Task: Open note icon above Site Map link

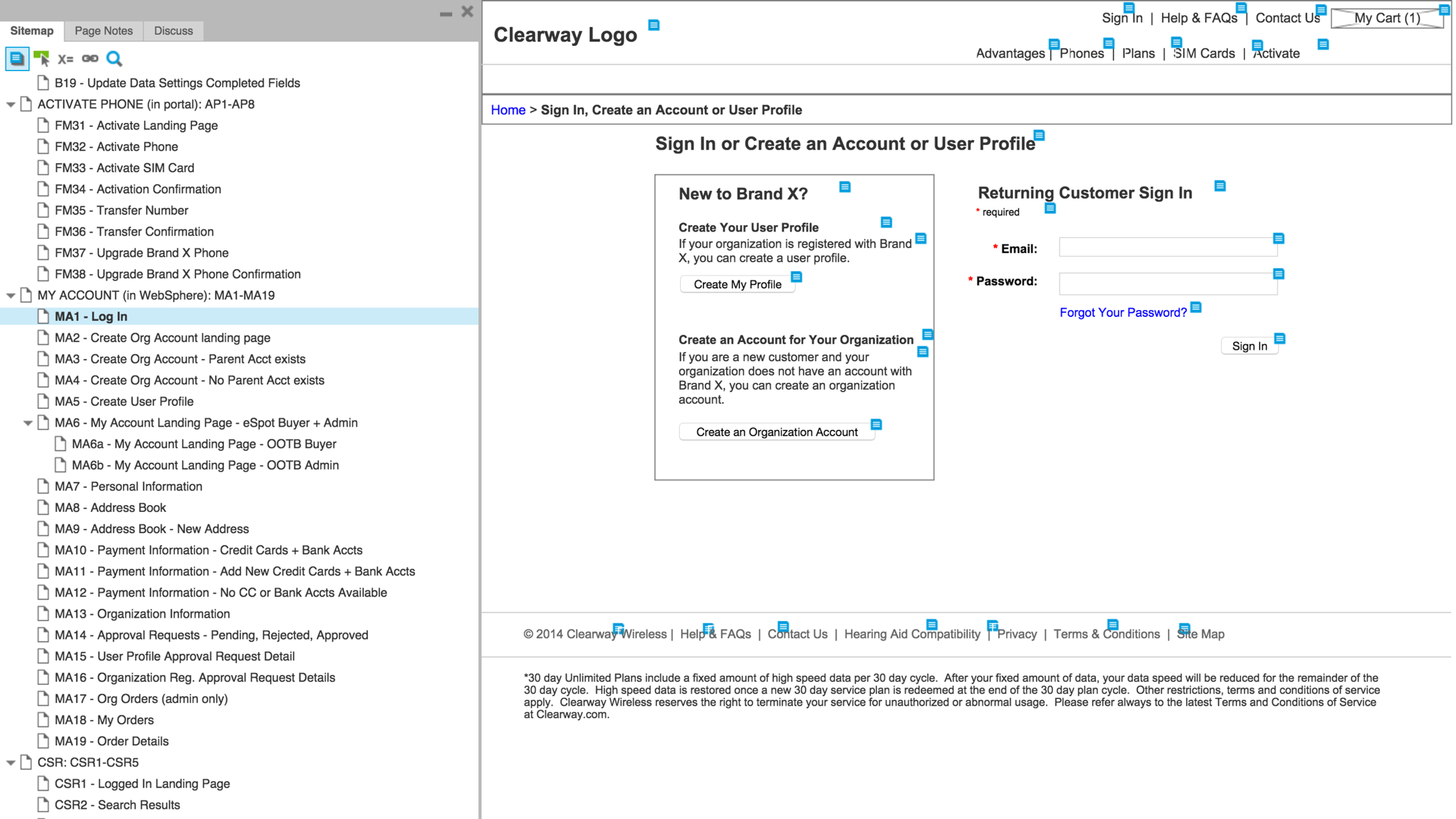Action: pos(1184,629)
